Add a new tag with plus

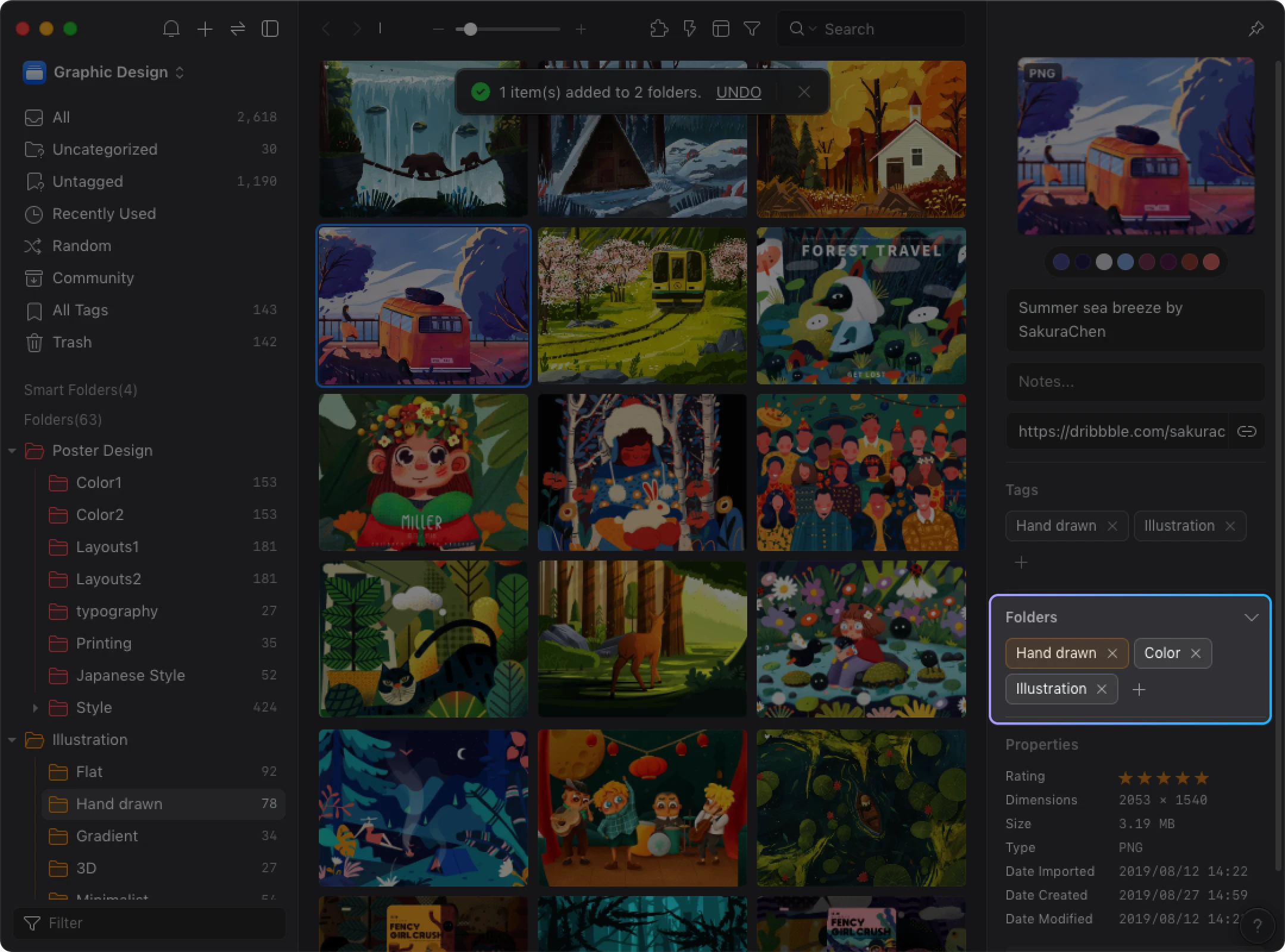[1021, 562]
